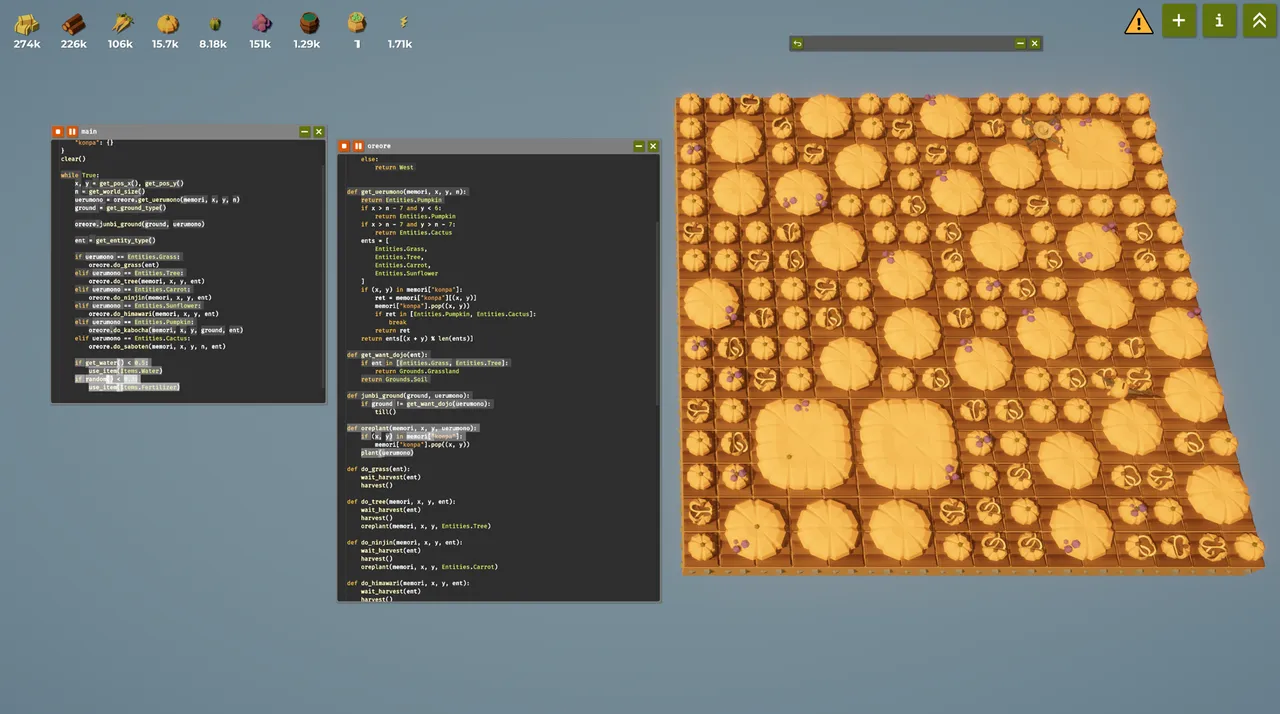Click the hay resource icon
The image size is (1280, 714).
coord(27,23)
